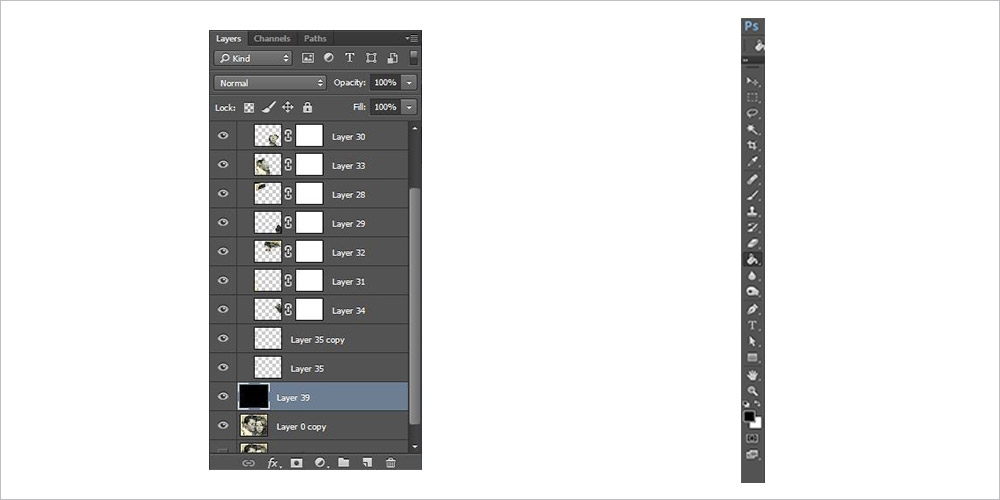Add a layer mask
Viewport: 1000px width, 500px height.
click(x=297, y=462)
